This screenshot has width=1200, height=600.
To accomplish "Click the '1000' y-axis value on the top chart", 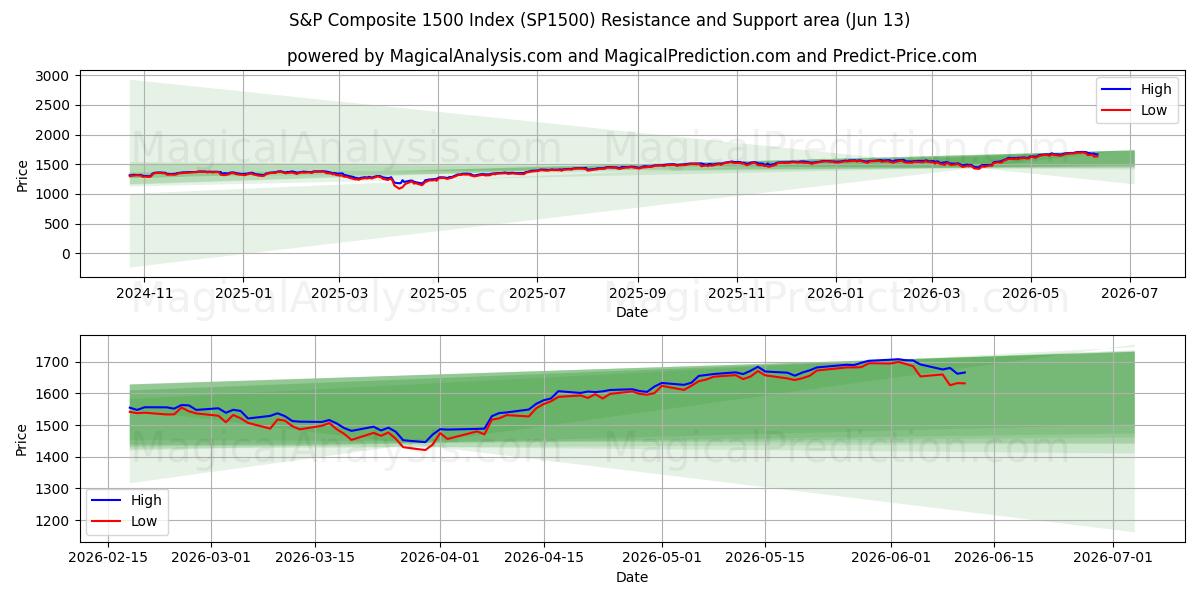I will [x=53, y=194].
